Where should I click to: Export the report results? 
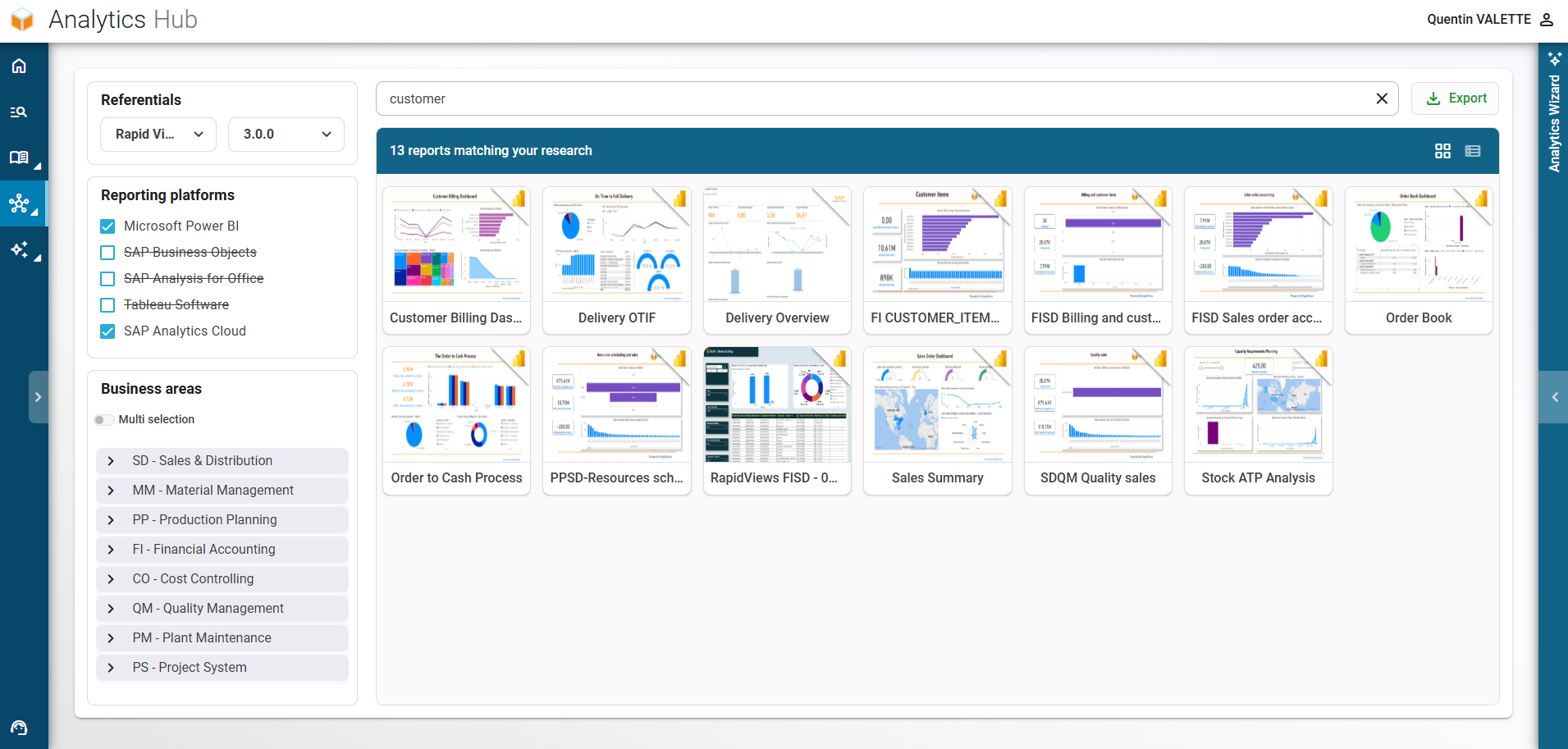click(x=1455, y=98)
